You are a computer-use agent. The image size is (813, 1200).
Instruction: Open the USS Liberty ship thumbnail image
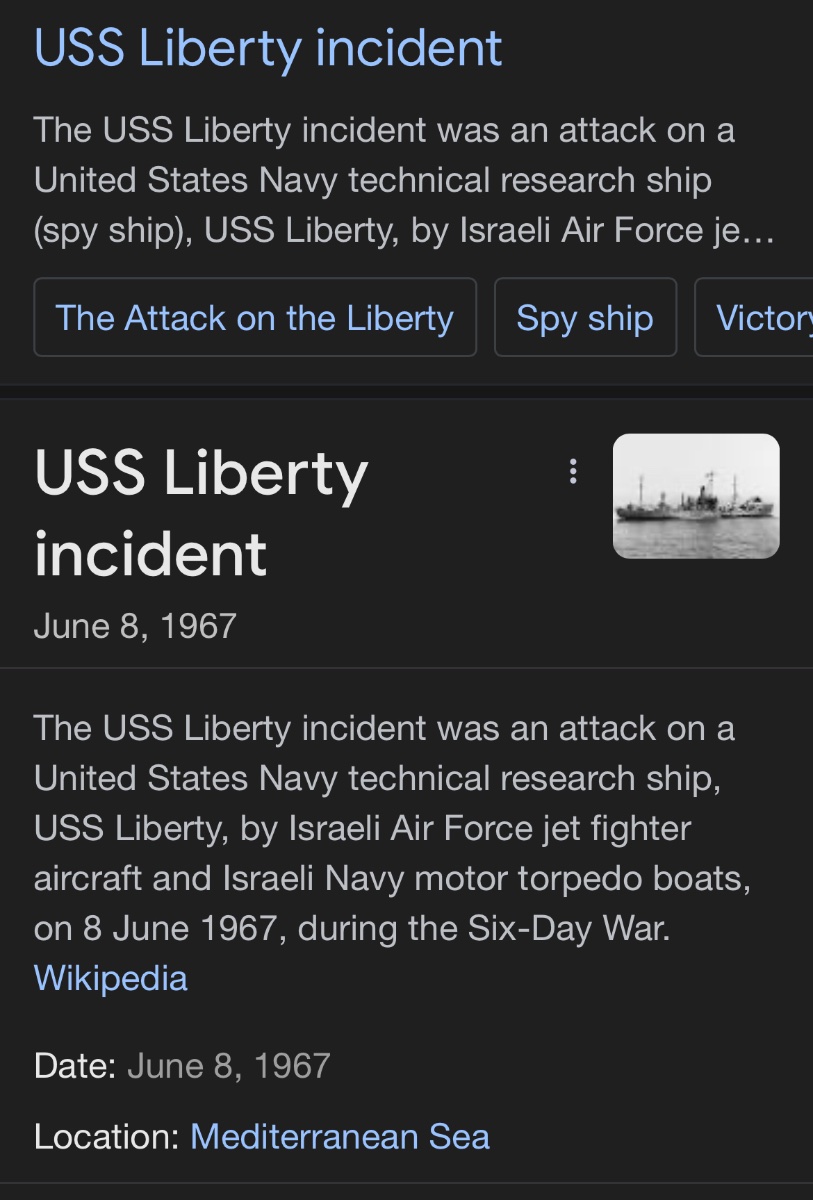(696, 496)
